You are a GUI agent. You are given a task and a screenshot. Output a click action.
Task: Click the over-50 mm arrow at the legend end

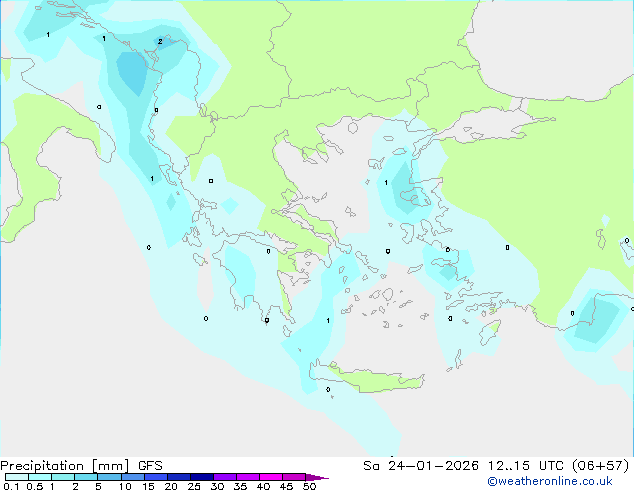click(x=317, y=477)
